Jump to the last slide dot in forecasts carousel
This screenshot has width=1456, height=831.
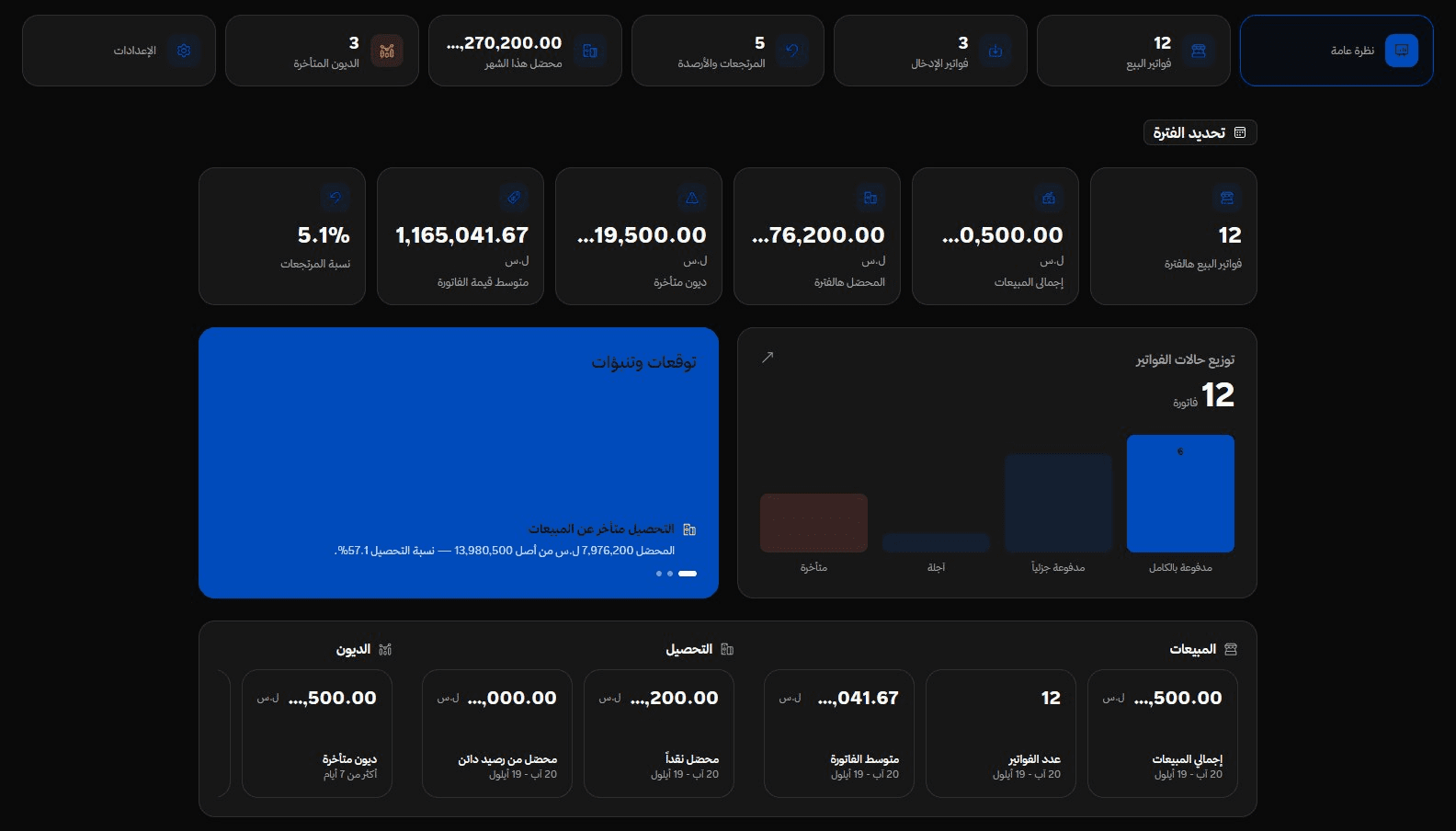pyautogui.click(x=659, y=574)
